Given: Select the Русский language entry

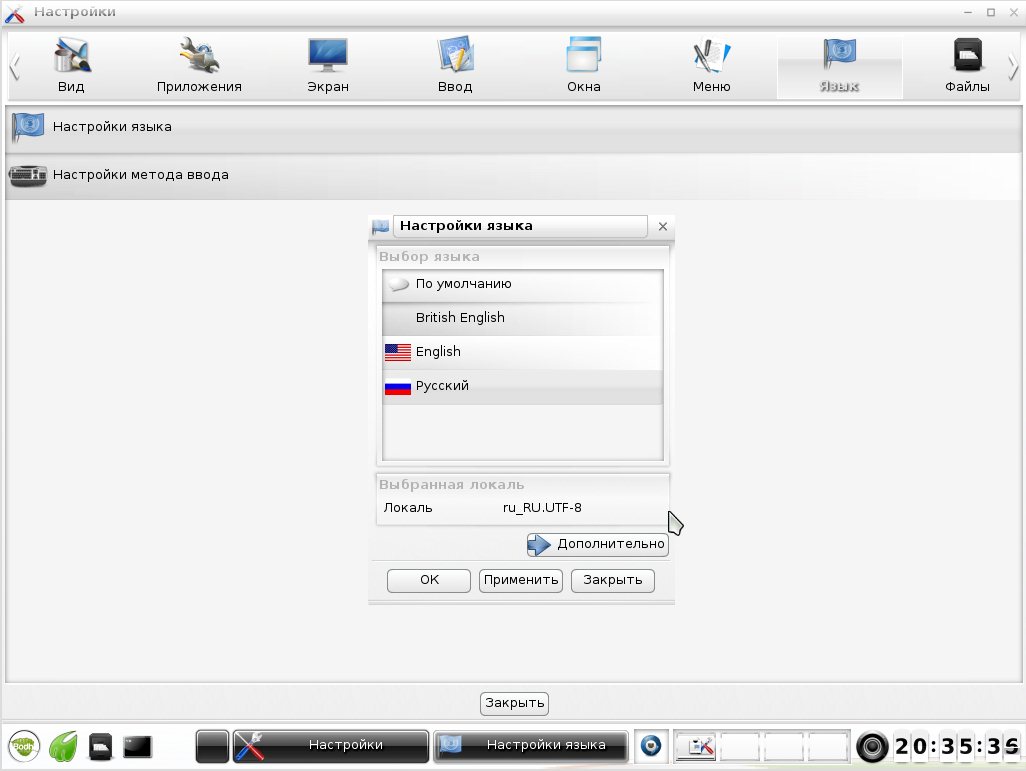Looking at the screenshot, I should [x=442, y=386].
